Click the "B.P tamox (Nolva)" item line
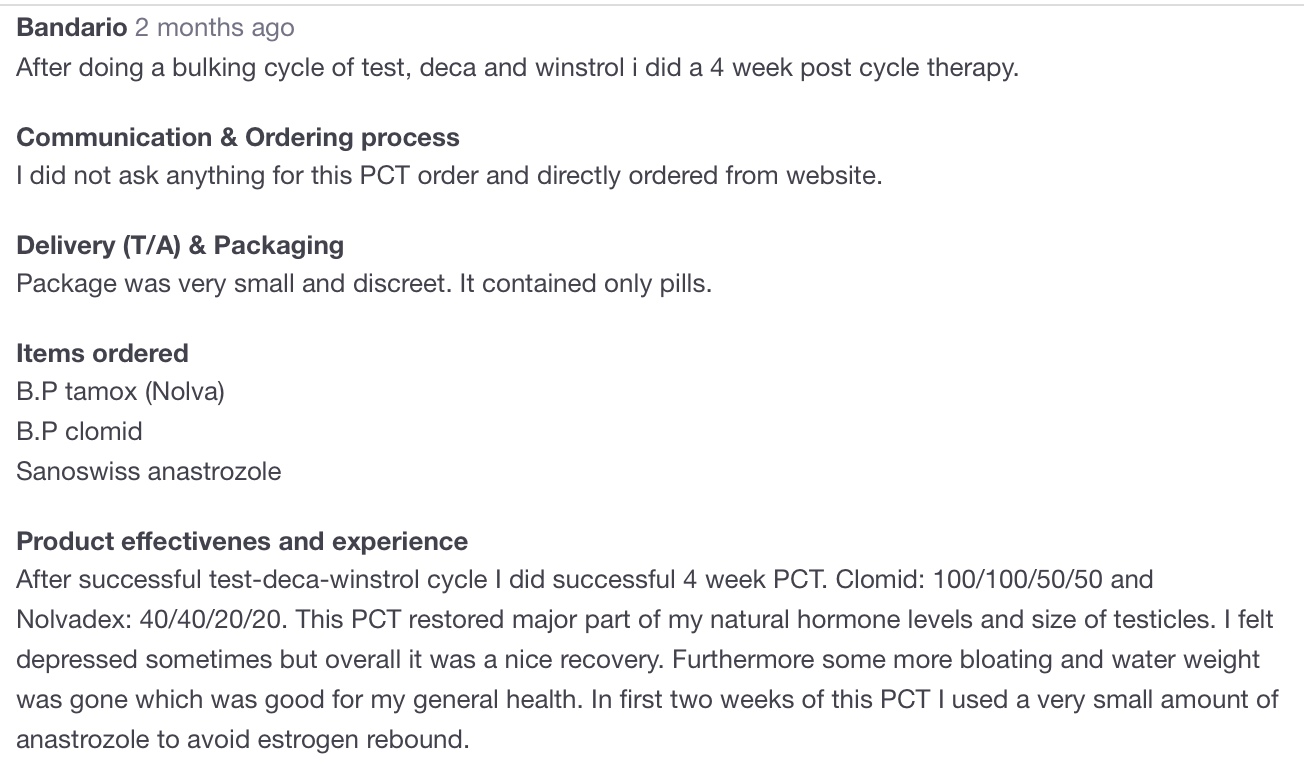Image resolution: width=1304 pixels, height=772 pixels. (120, 391)
